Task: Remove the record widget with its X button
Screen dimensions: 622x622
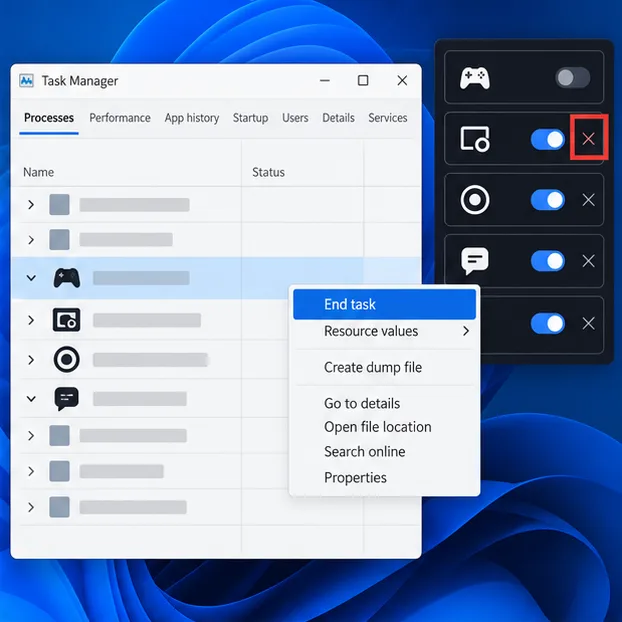Action: coord(588,200)
